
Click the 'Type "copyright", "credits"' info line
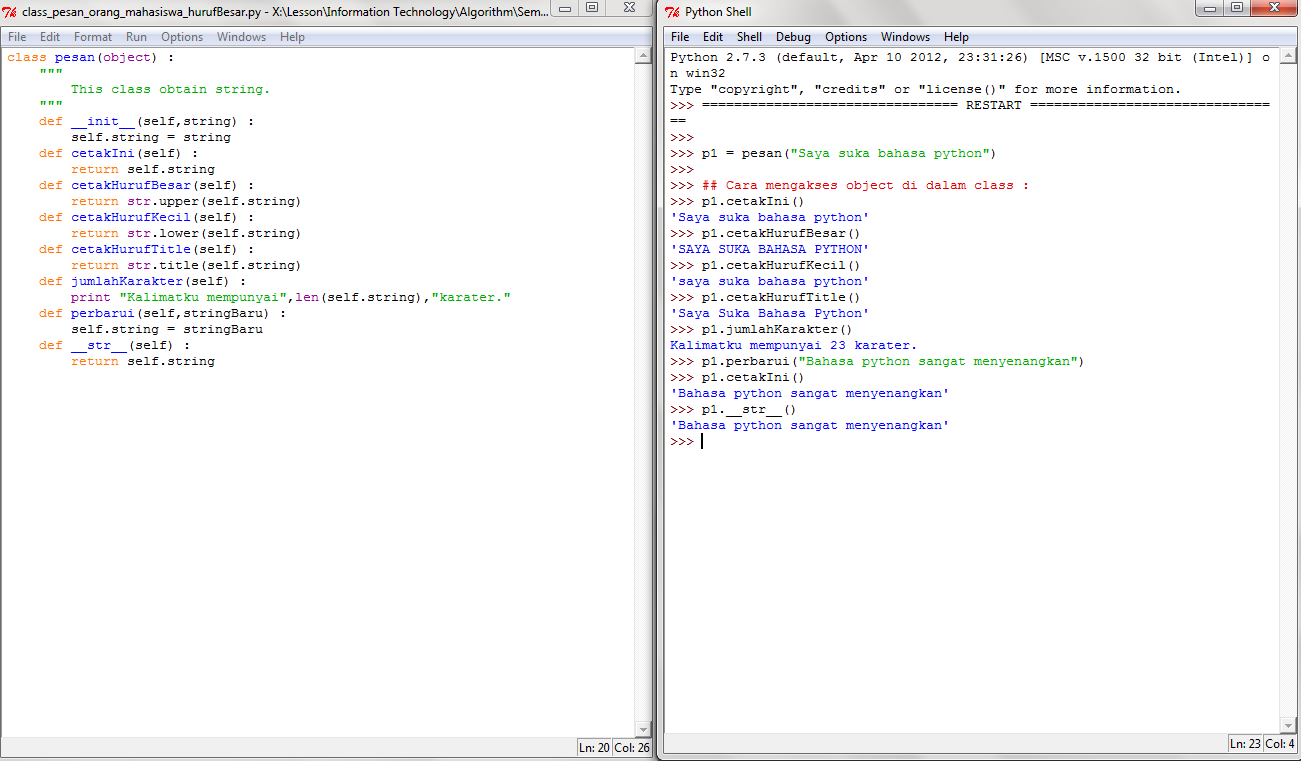pyautogui.click(x=925, y=89)
